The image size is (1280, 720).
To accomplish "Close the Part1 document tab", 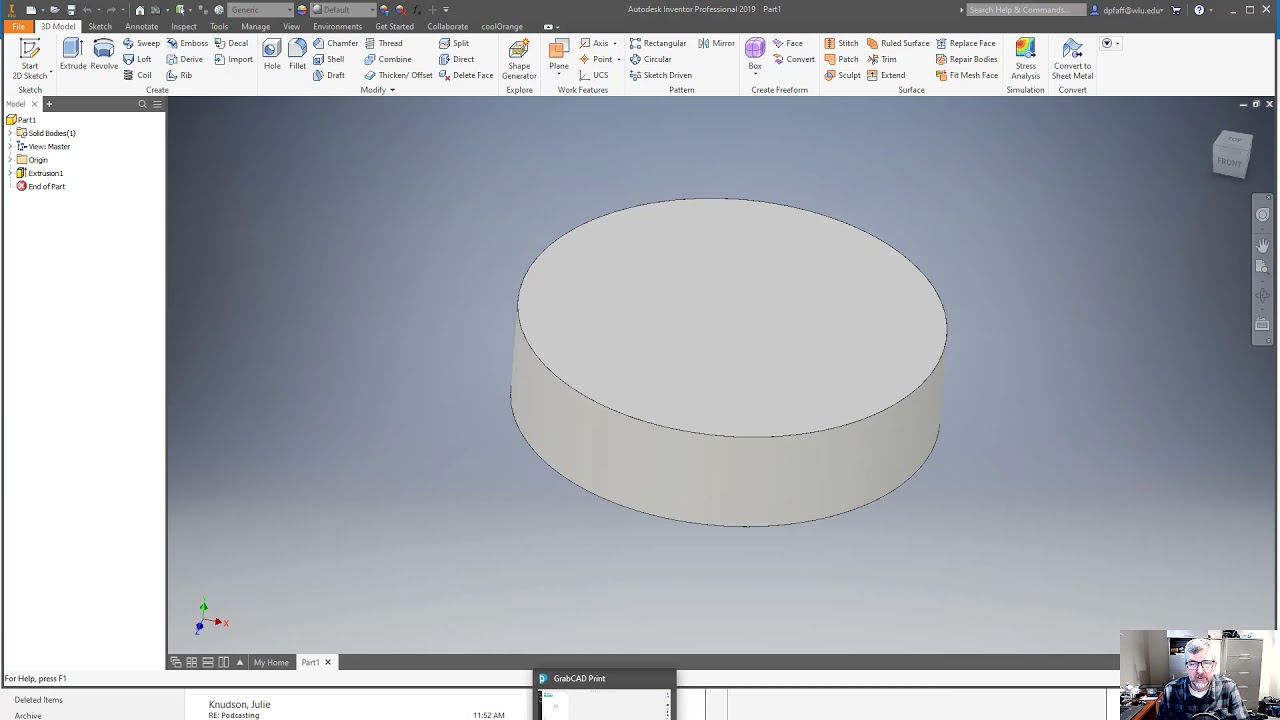I will (x=327, y=662).
